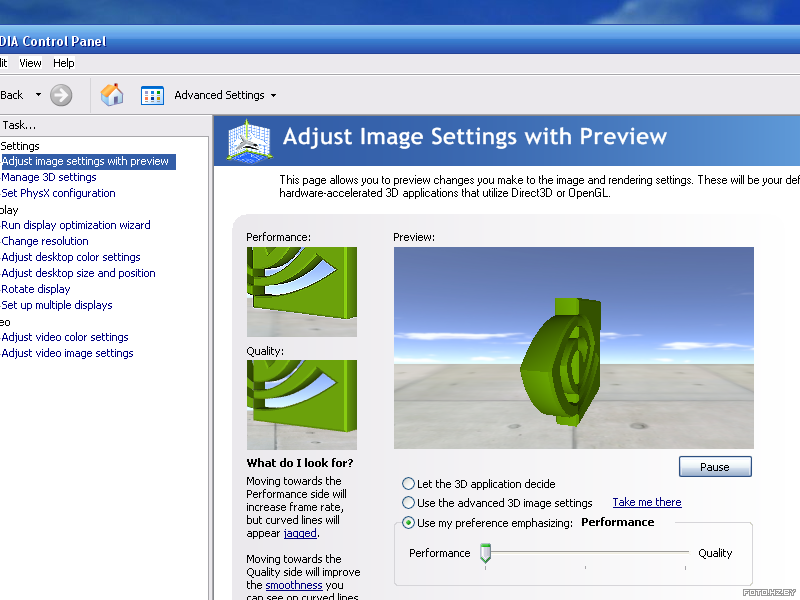Screen dimensions: 800x600
Task: Click the Quality sample thumbnail
Action: 302,405
